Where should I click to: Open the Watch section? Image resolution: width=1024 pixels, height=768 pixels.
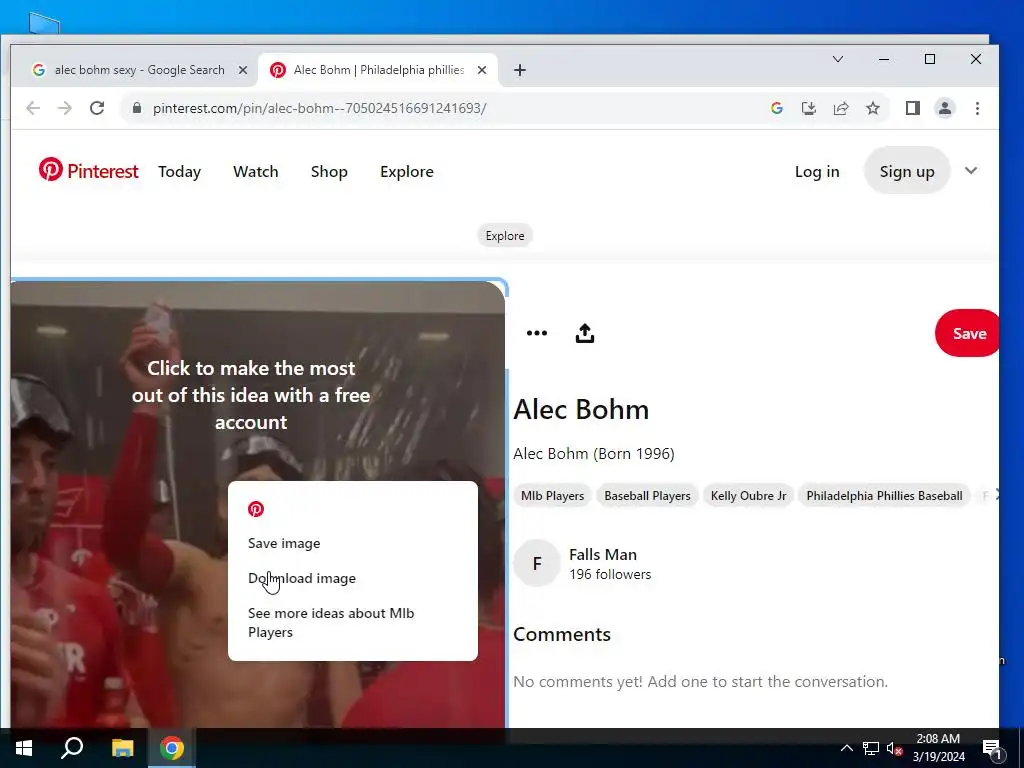point(255,171)
